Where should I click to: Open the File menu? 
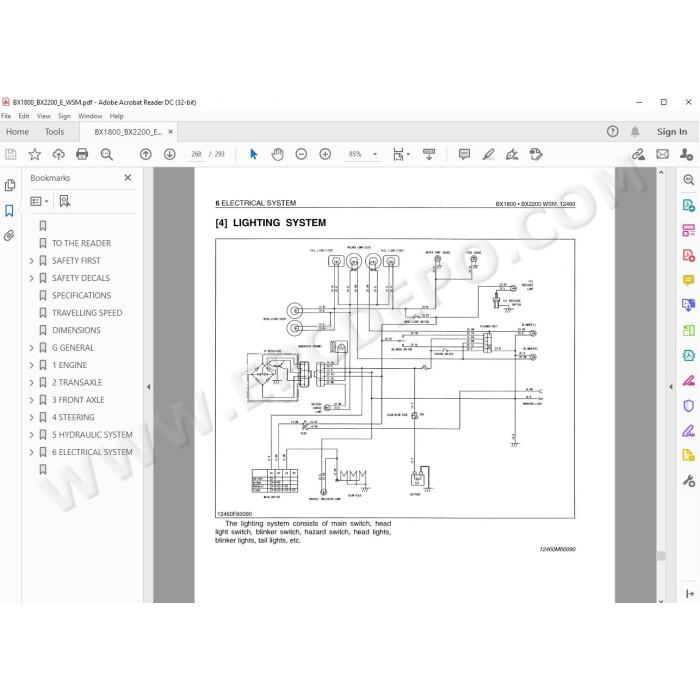(6, 116)
